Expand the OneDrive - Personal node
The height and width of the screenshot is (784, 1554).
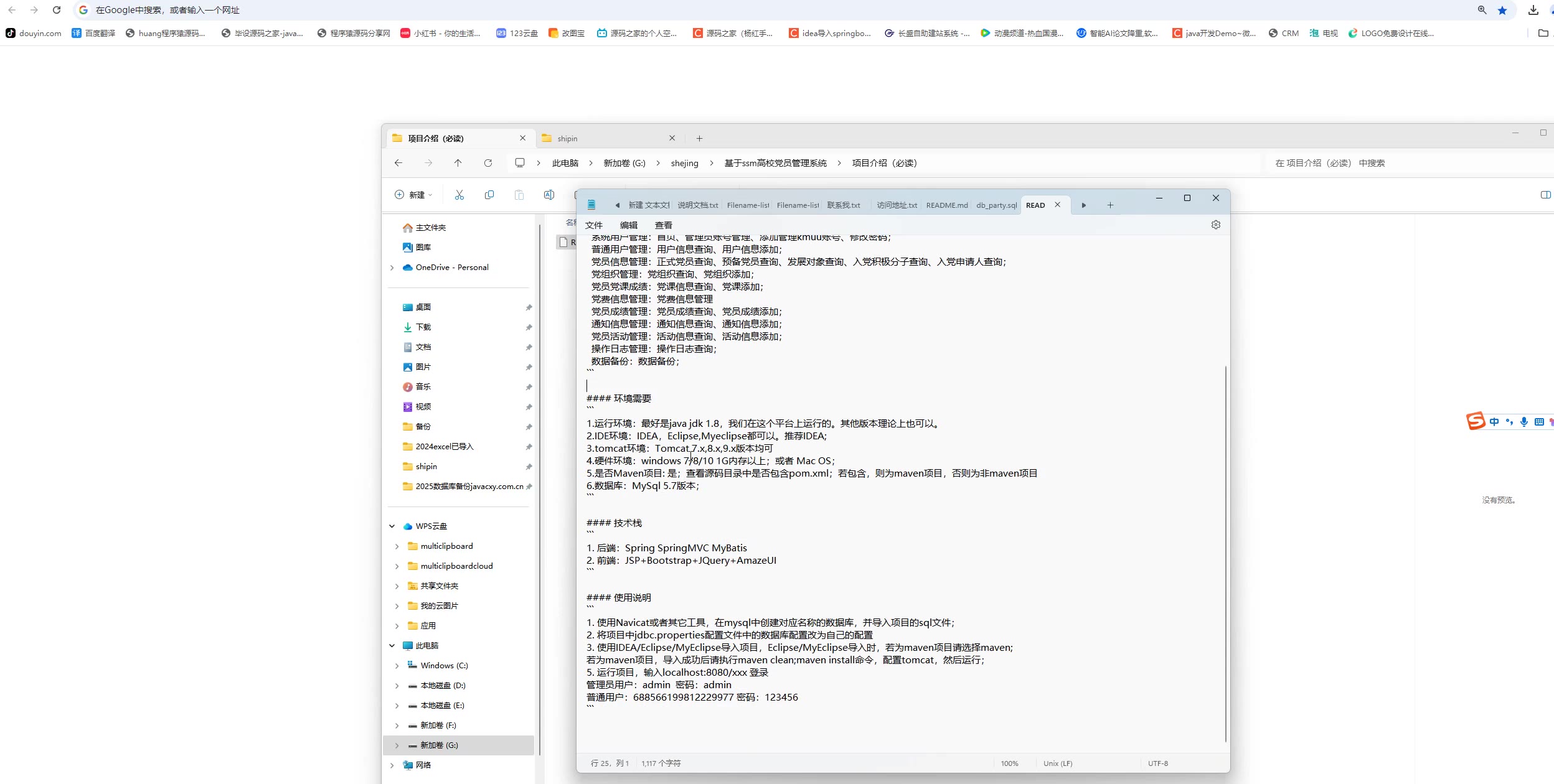pyautogui.click(x=392, y=268)
